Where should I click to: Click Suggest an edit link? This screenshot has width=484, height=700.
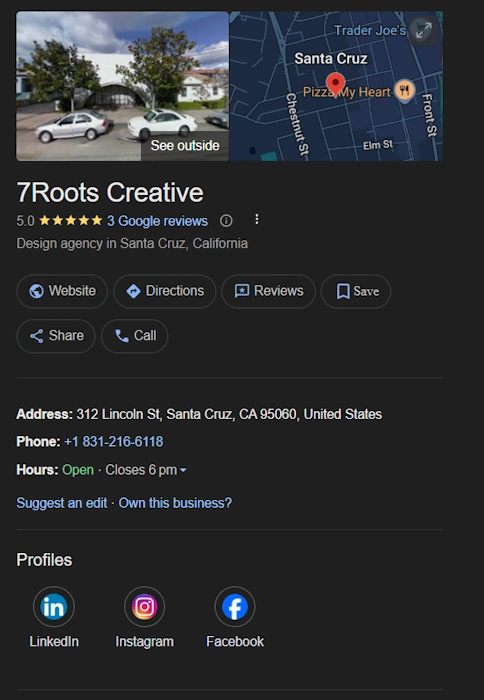[x=62, y=503]
